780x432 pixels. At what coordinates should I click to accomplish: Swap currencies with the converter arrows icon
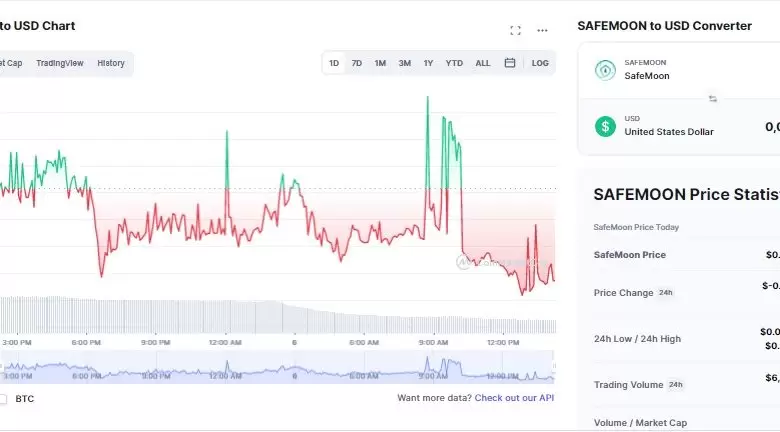click(713, 98)
